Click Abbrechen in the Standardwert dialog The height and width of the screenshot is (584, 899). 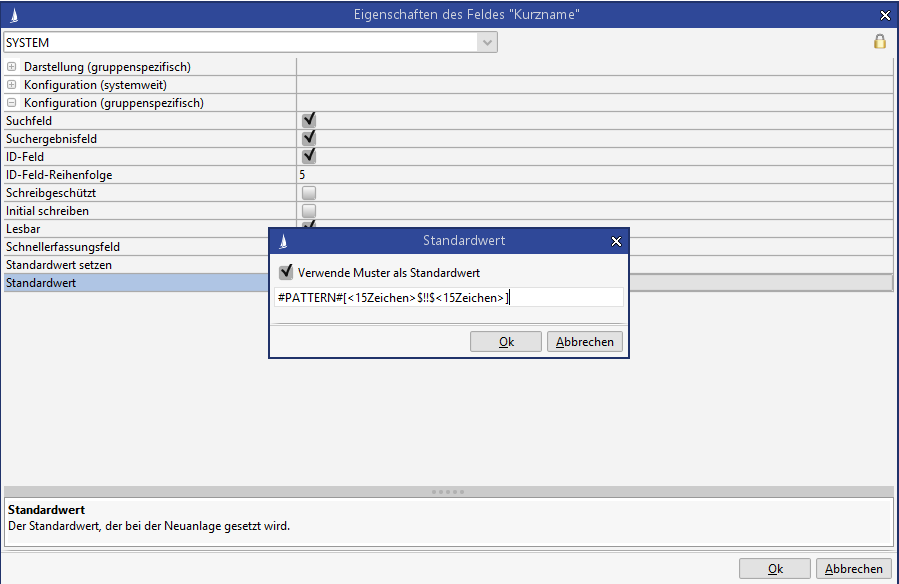click(x=584, y=342)
